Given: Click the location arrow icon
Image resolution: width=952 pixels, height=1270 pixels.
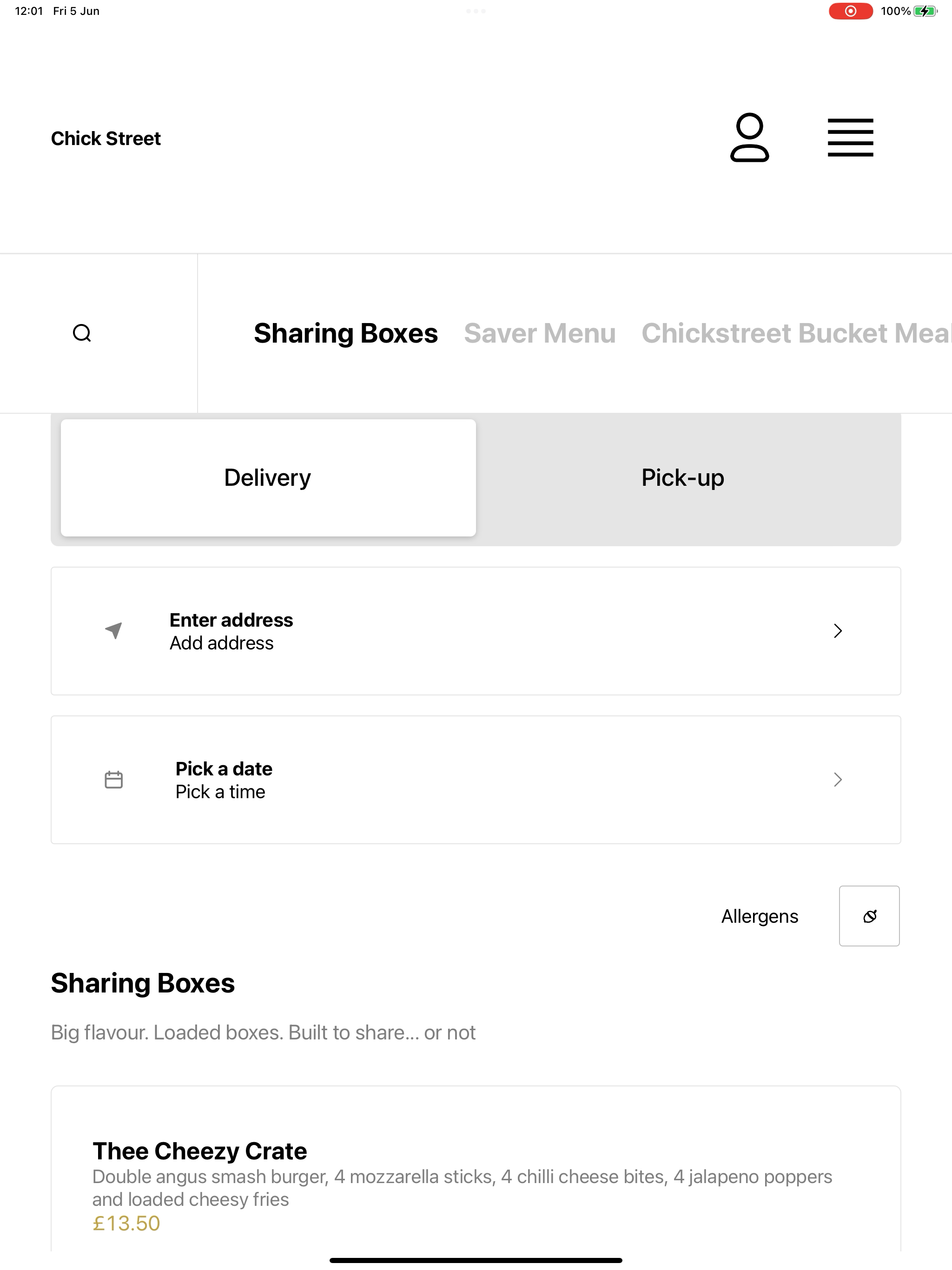Looking at the screenshot, I should (114, 630).
